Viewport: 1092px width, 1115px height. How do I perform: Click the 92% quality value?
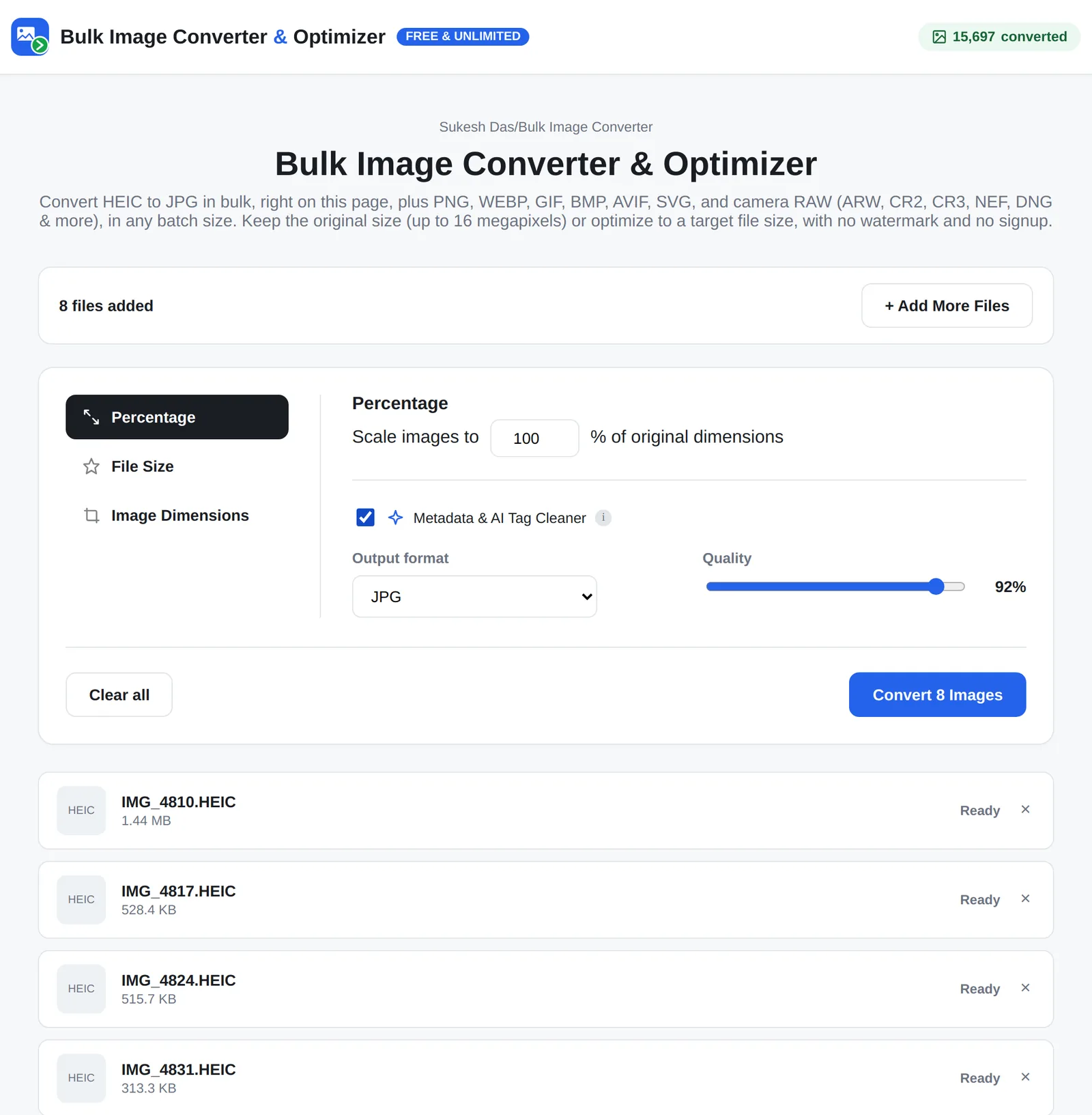click(1010, 587)
